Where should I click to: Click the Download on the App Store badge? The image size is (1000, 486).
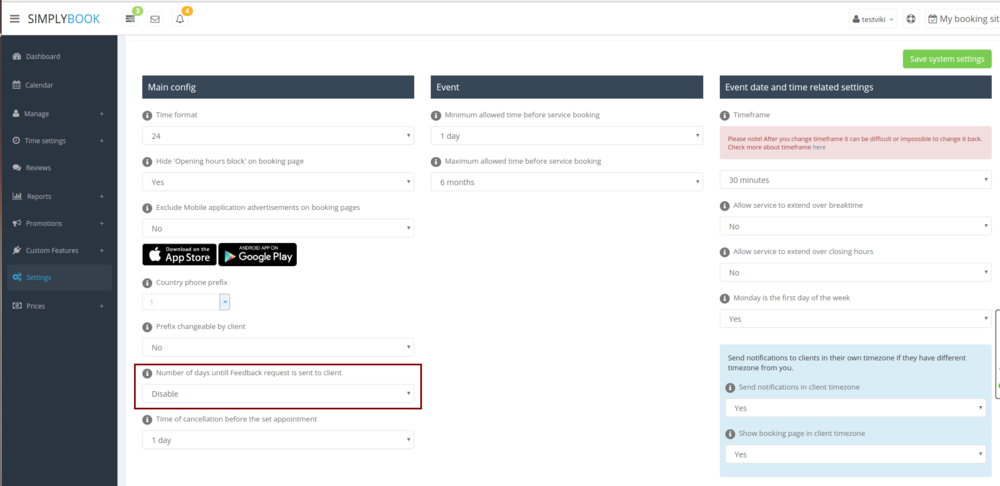[179, 255]
